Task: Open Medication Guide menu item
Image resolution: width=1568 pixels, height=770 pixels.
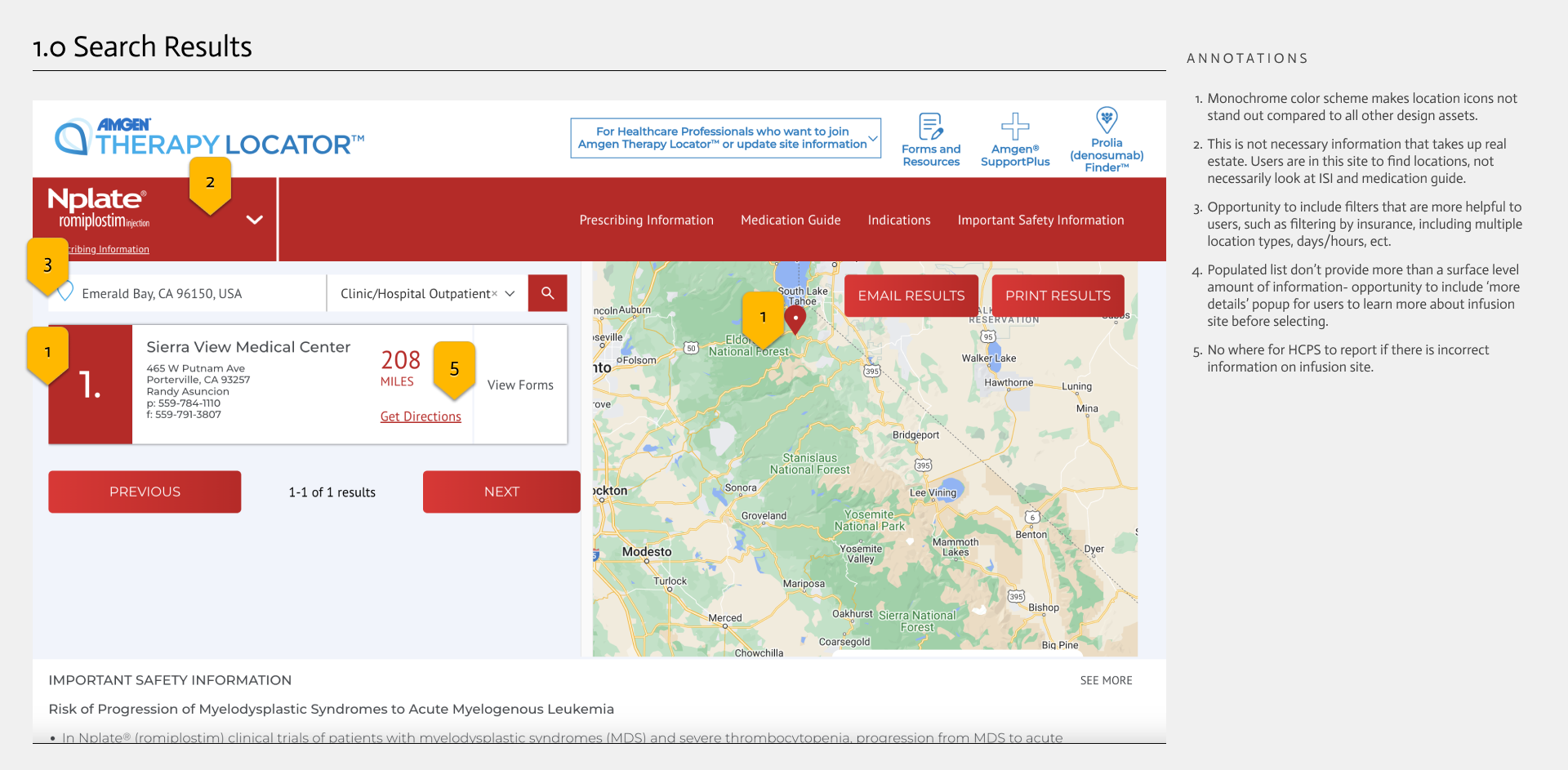Action: pyautogui.click(x=791, y=220)
